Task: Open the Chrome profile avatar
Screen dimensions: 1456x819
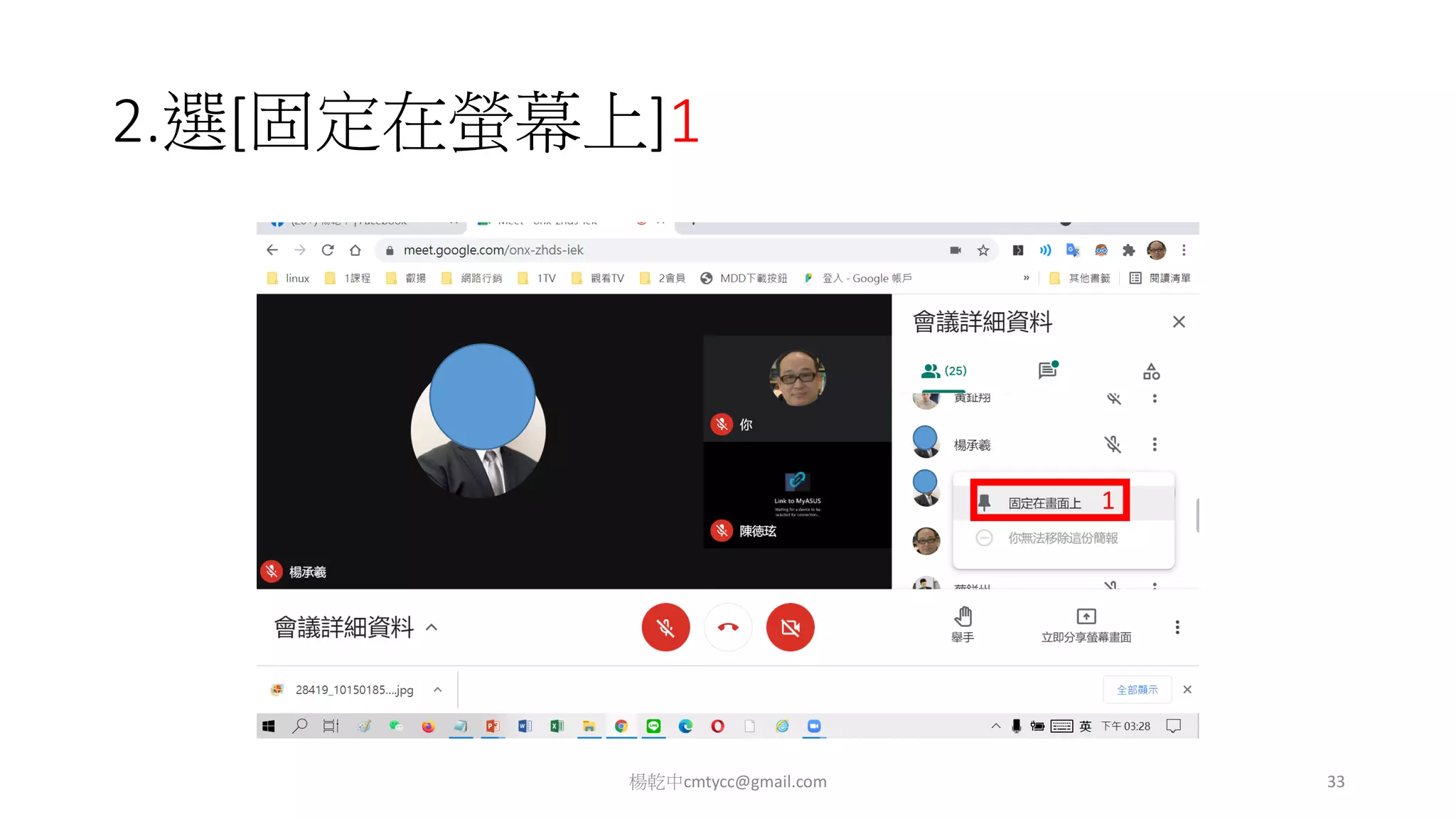Action: click(1157, 250)
